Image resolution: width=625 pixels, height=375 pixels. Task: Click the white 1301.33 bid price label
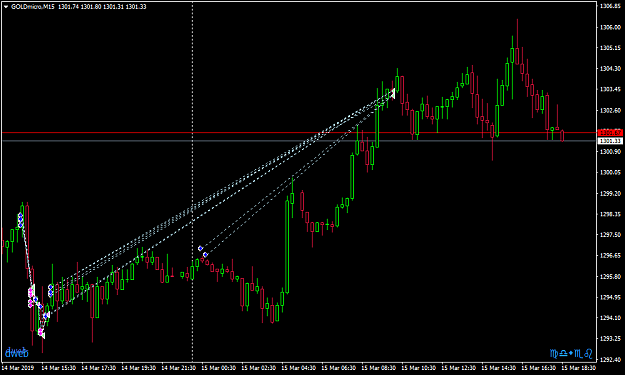click(x=610, y=141)
